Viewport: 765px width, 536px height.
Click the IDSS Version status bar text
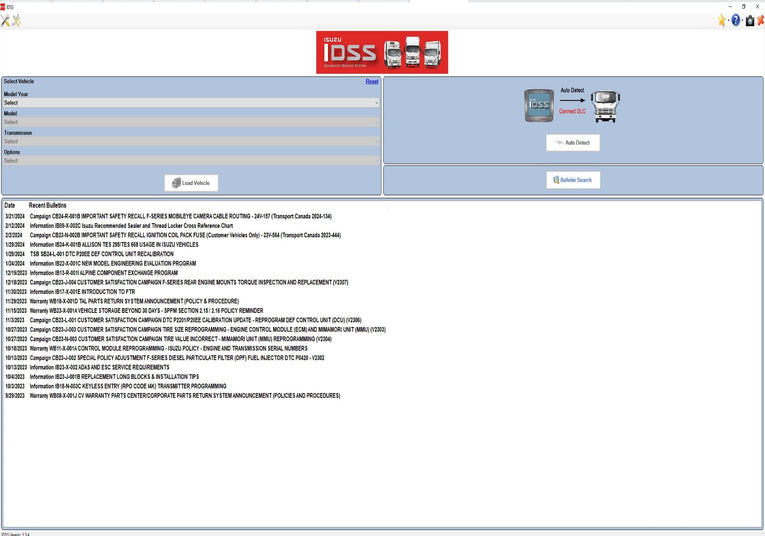[15, 534]
